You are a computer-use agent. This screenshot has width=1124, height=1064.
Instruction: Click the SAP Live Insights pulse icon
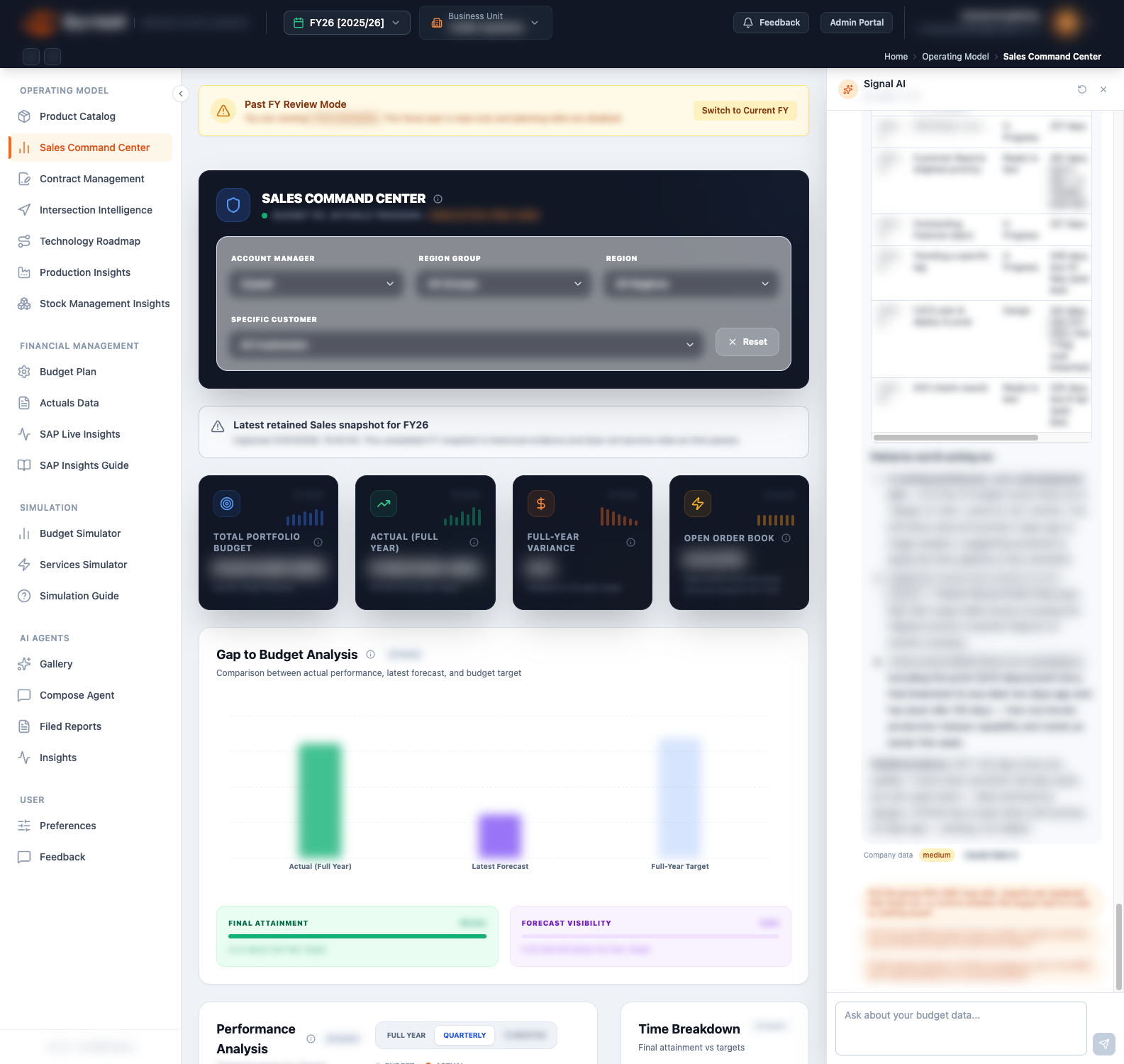click(x=24, y=434)
